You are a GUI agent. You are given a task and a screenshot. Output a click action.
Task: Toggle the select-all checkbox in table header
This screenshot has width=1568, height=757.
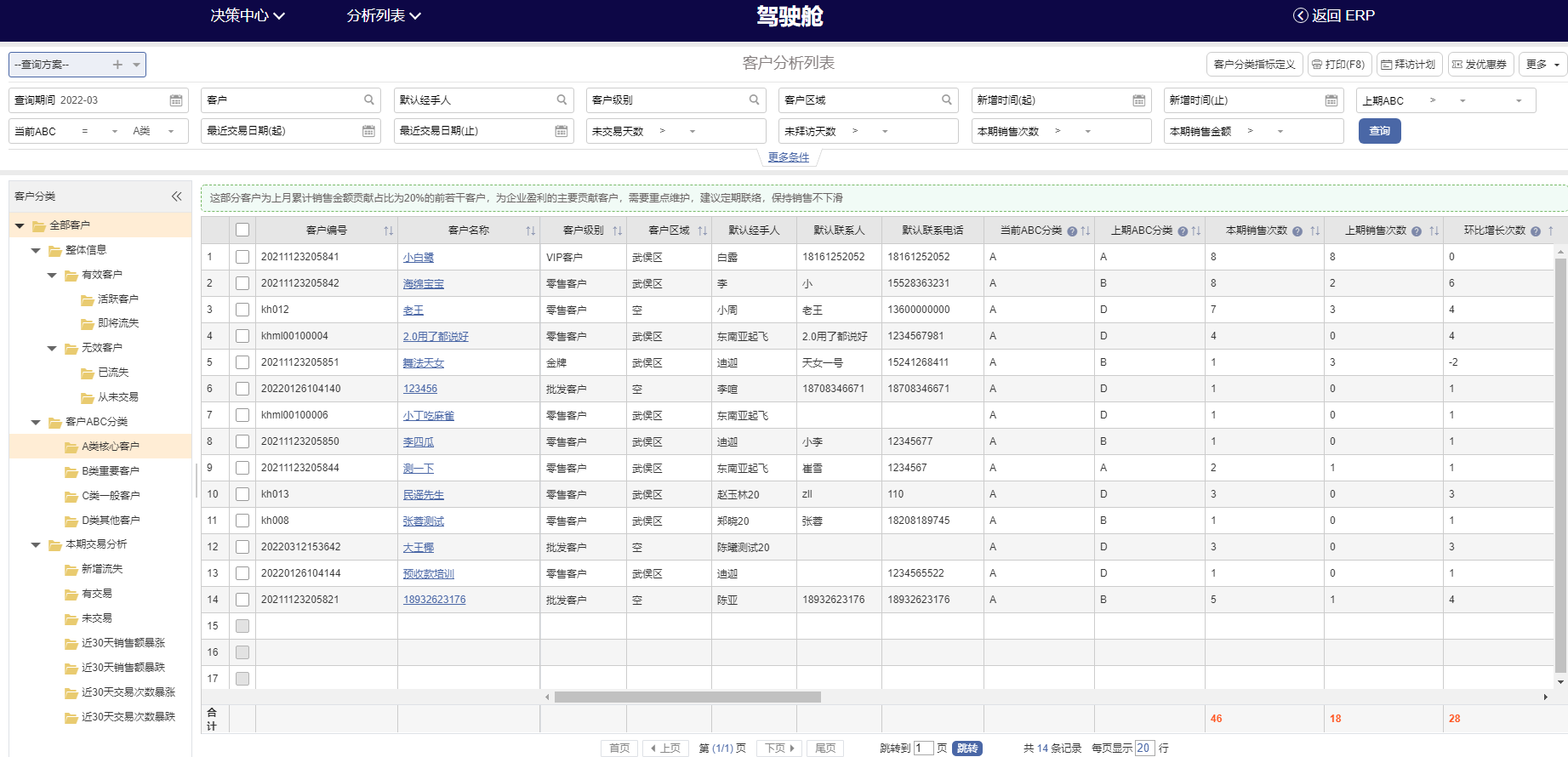click(242, 231)
